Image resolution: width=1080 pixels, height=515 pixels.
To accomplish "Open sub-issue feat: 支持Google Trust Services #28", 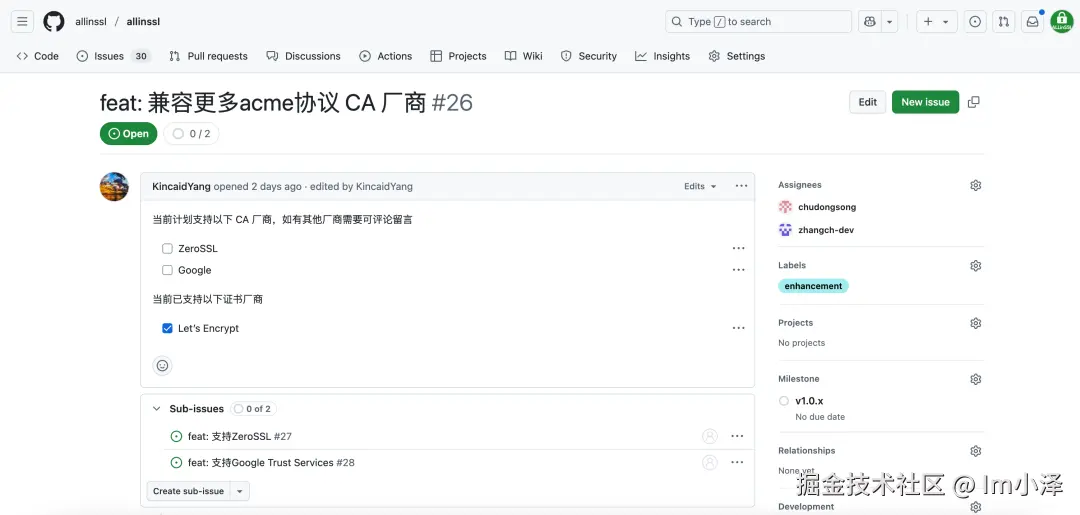I will coord(271,463).
